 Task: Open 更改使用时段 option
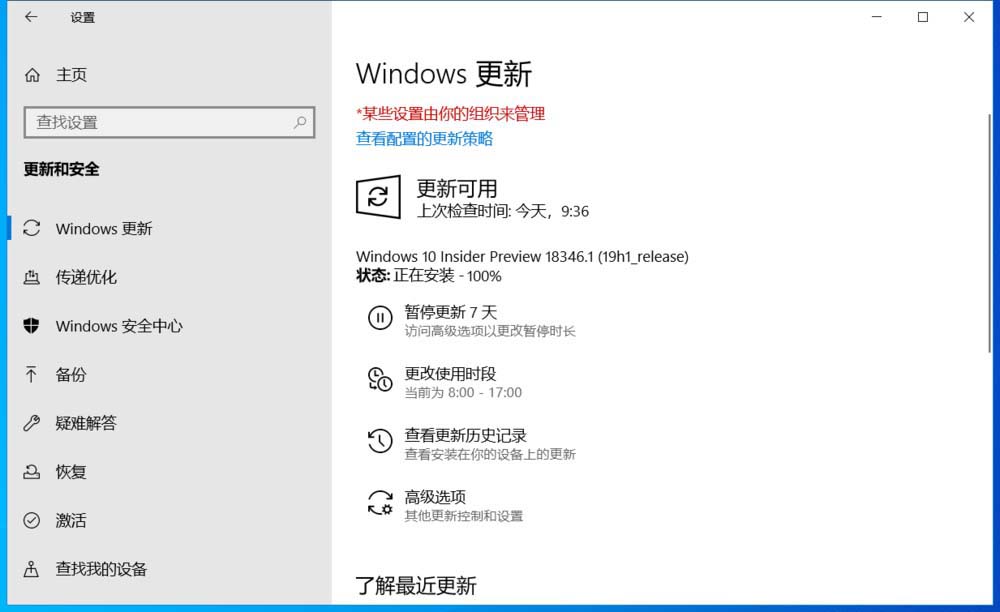(x=450, y=374)
